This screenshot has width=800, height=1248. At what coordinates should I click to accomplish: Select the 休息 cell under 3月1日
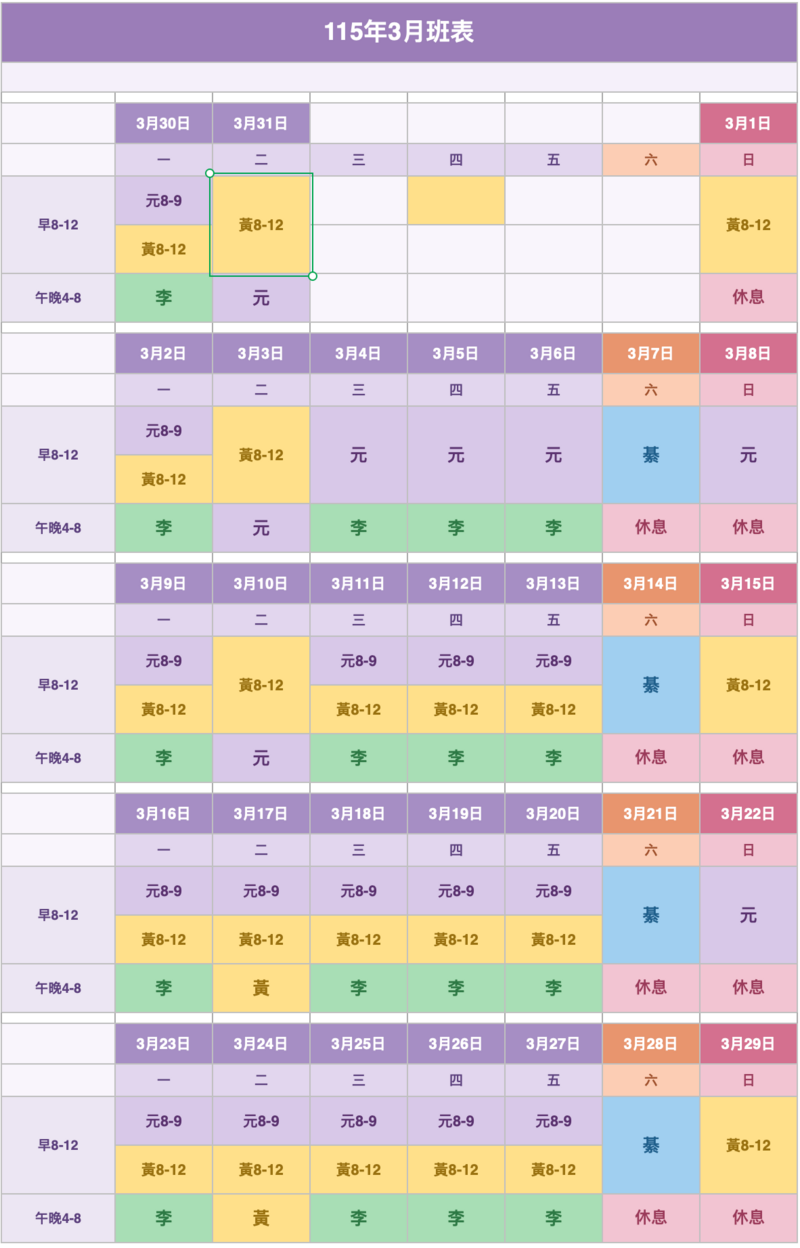(748, 297)
